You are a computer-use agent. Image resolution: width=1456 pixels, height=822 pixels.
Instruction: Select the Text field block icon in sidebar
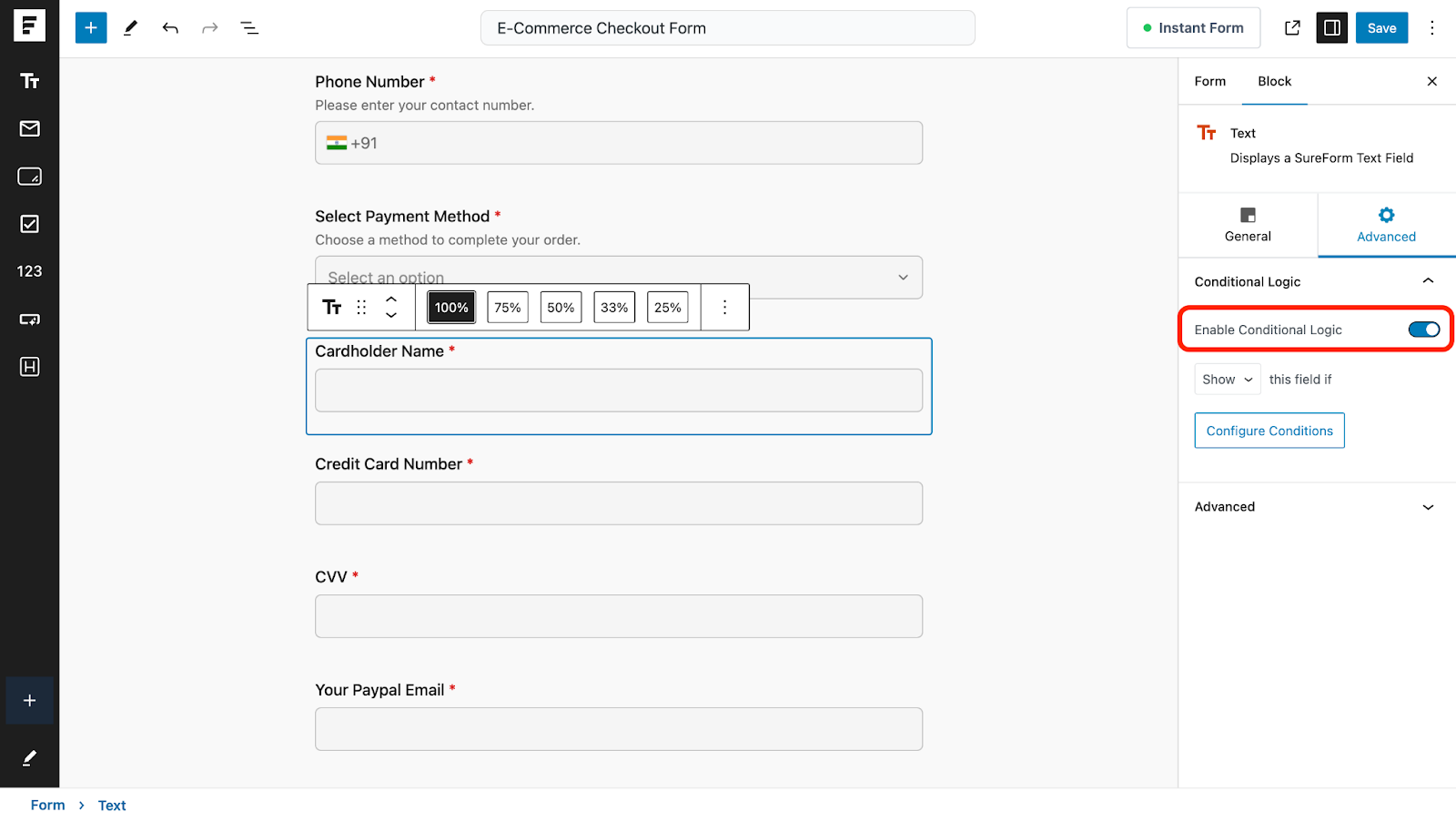[x=30, y=81]
